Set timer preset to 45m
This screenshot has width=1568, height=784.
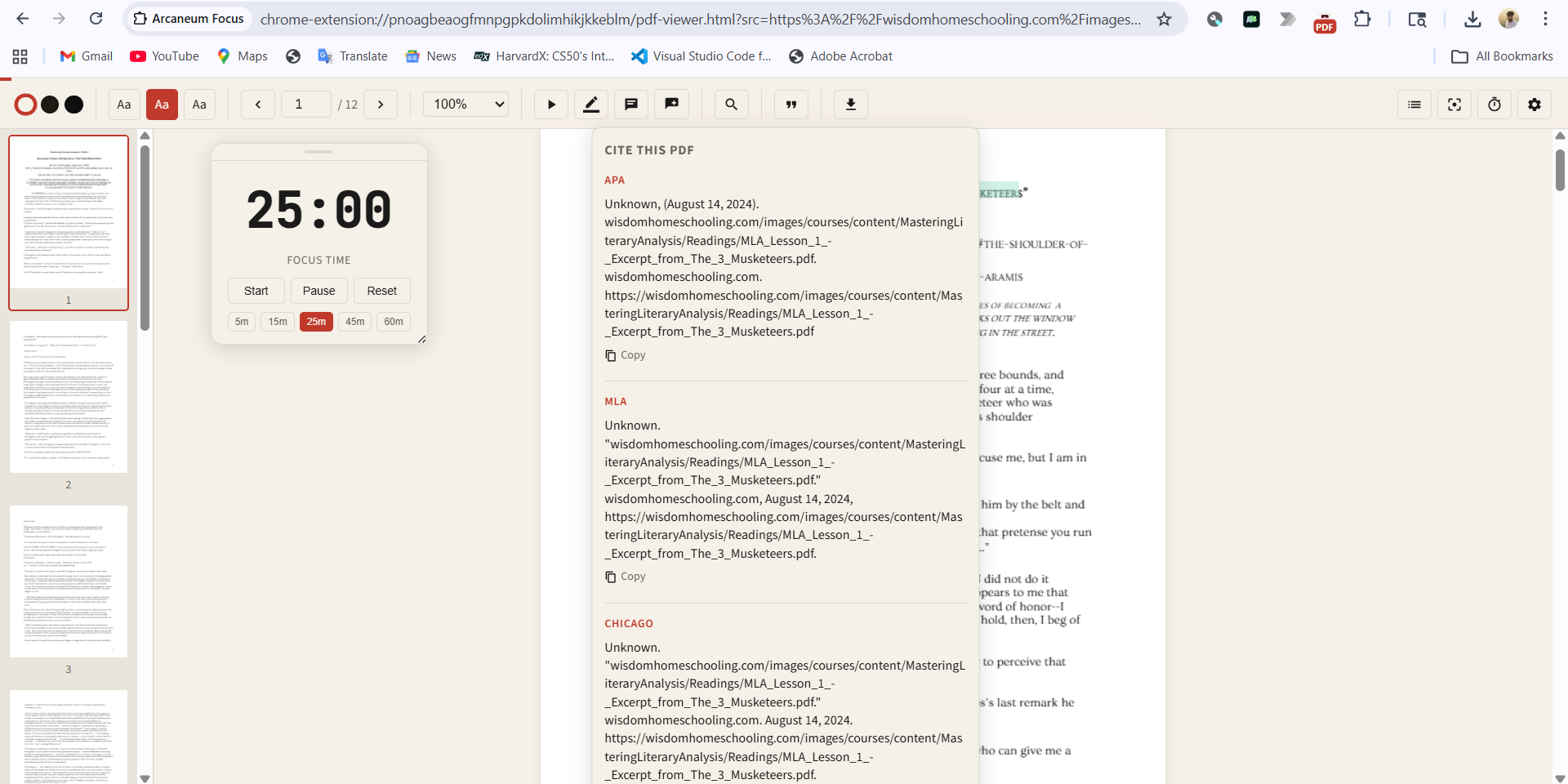pyautogui.click(x=354, y=322)
